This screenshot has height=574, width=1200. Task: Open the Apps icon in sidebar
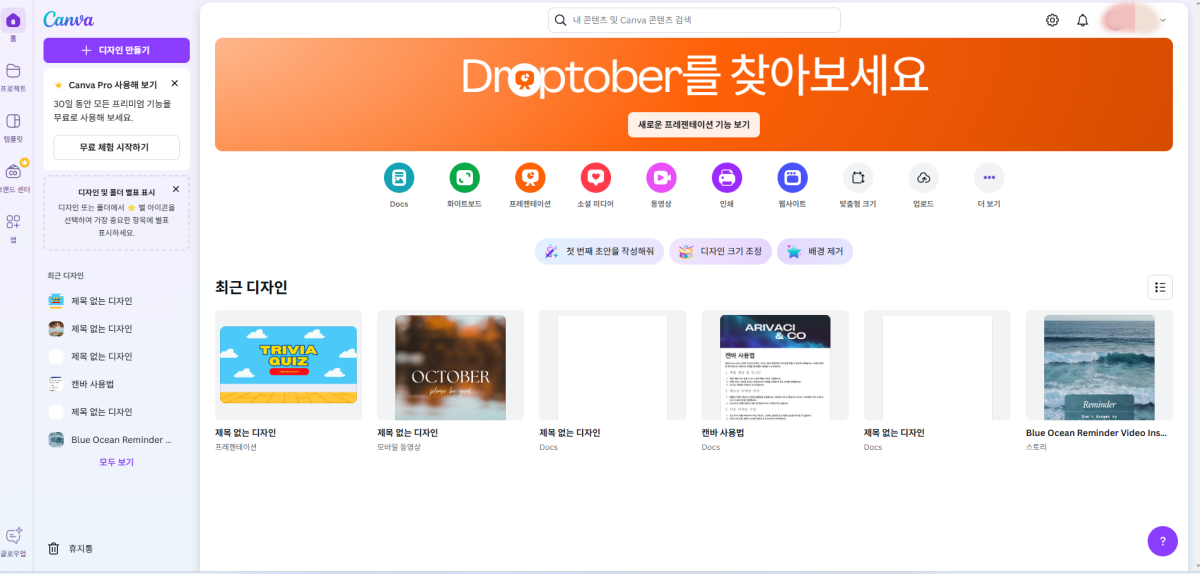point(14,222)
